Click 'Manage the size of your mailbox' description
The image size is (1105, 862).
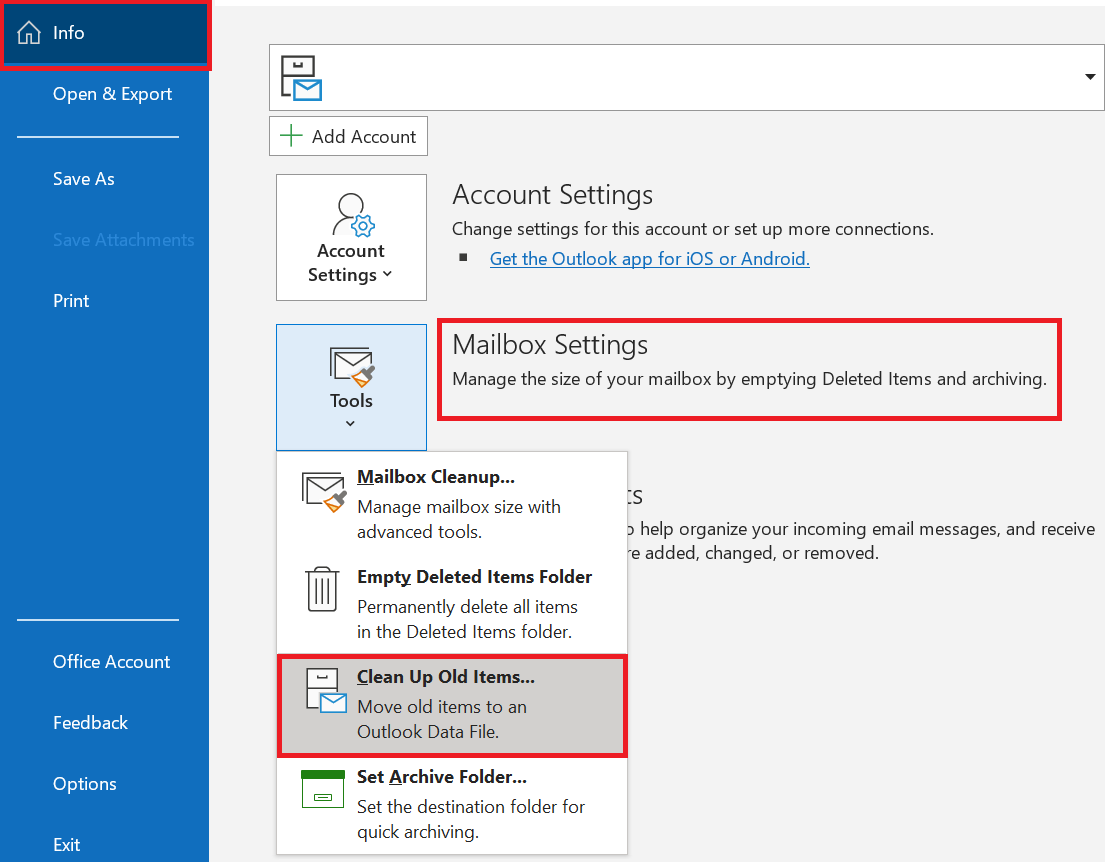pyautogui.click(x=750, y=379)
